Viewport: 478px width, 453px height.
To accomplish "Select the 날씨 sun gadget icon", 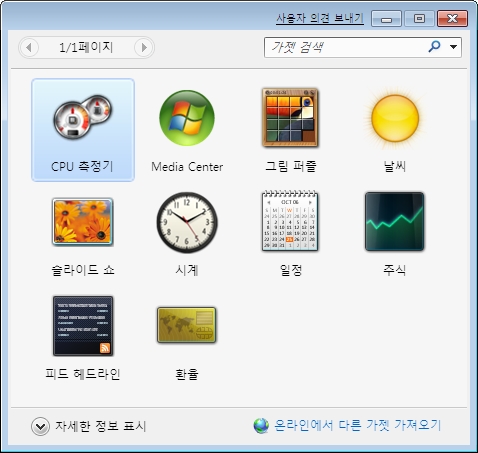I will (395, 118).
